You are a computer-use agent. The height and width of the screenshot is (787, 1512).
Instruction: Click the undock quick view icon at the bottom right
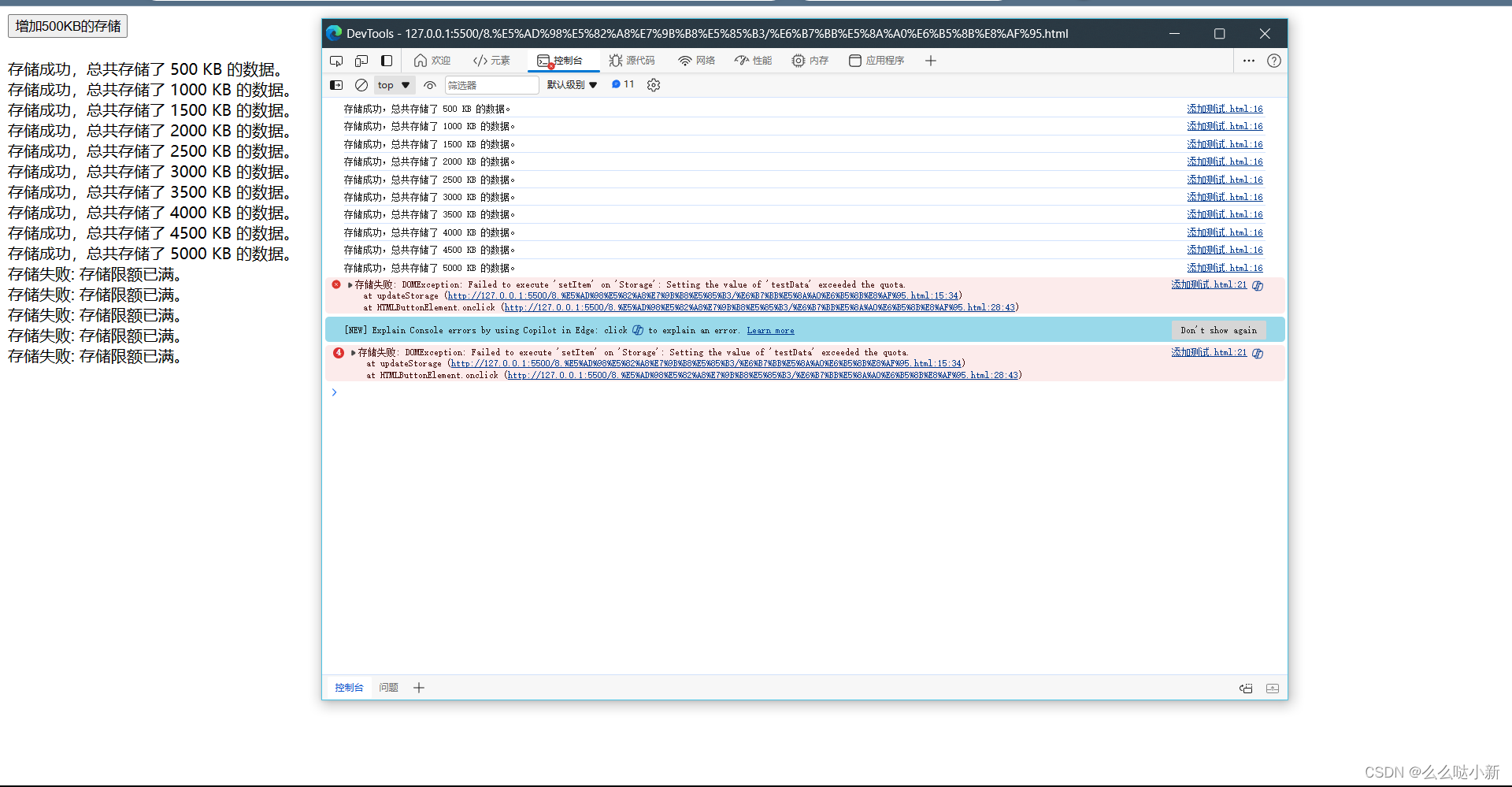(x=1246, y=689)
